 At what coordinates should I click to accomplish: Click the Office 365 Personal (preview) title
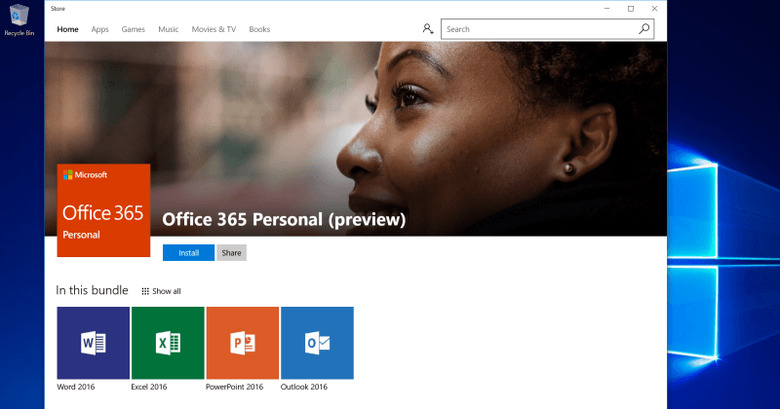pos(284,219)
